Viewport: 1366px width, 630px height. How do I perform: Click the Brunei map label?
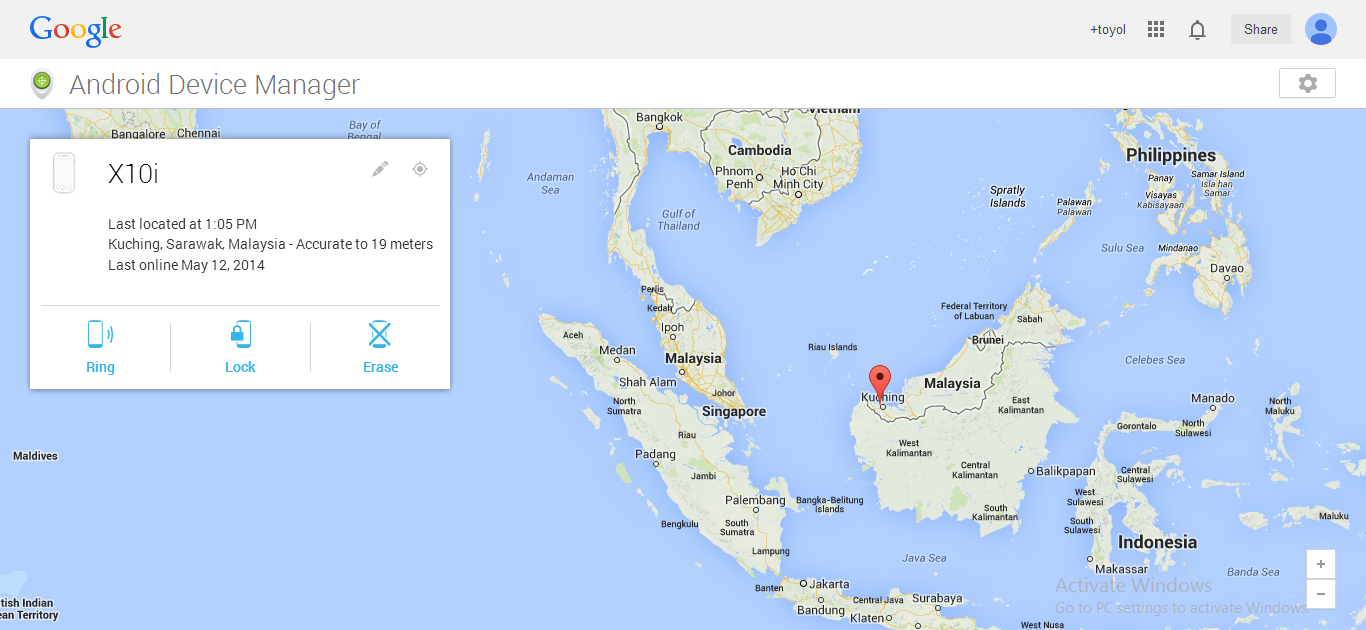click(x=987, y=340)
